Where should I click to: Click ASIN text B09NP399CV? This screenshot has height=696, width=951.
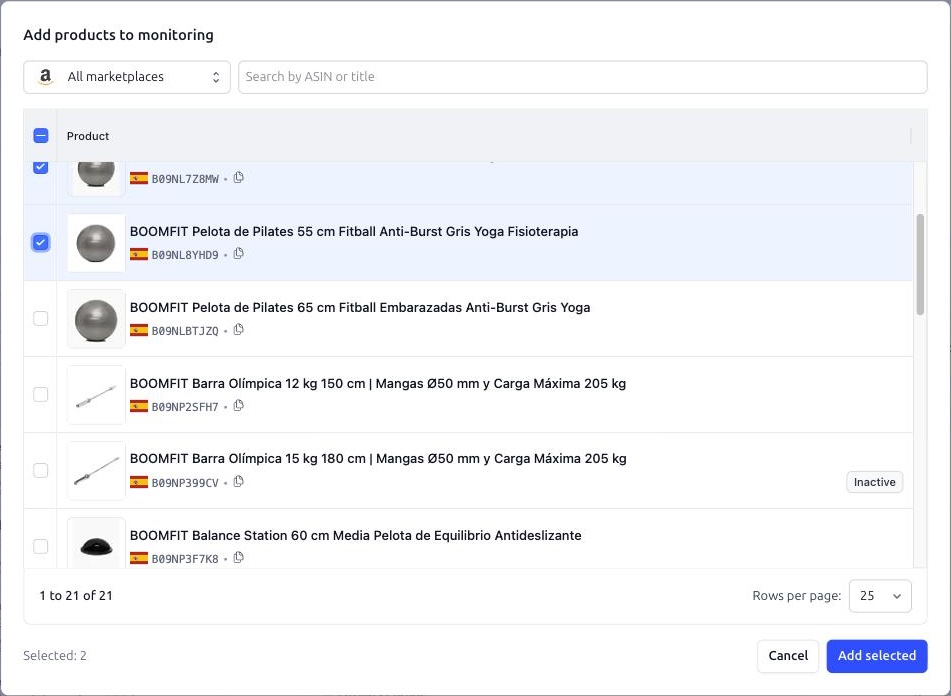click(x=185, y=483)
